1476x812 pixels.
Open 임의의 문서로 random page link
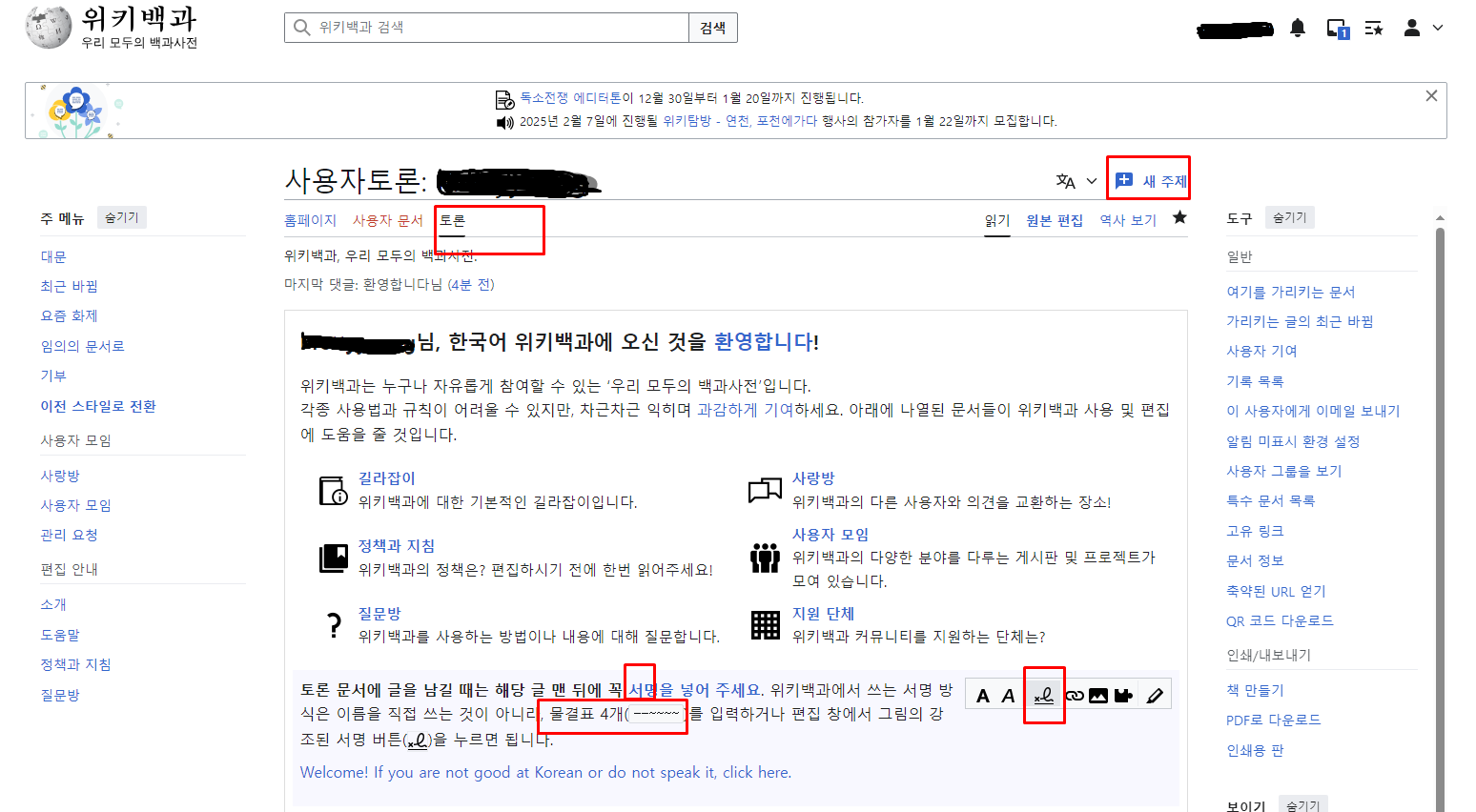click(x=82, y=346)
